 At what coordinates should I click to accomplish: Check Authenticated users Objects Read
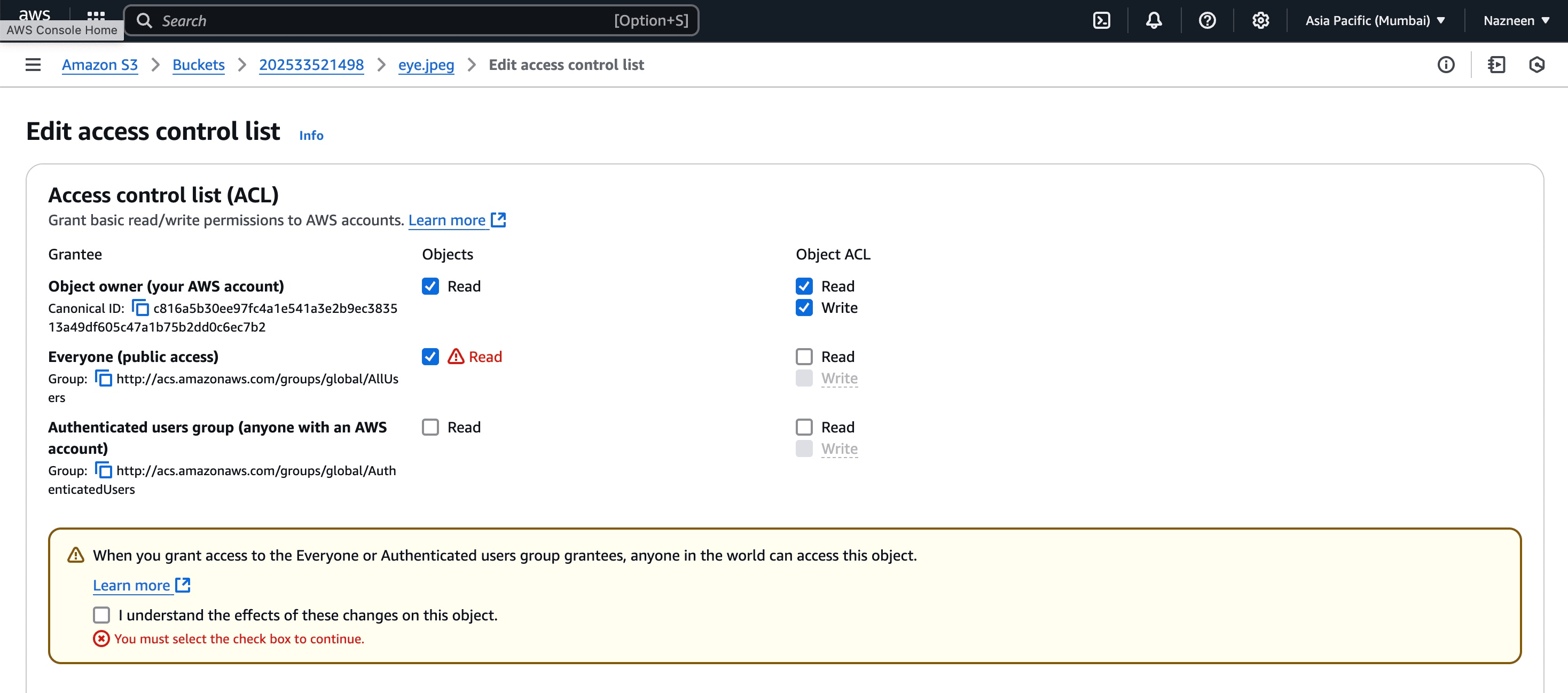pyautogui.click(x=430, y=427)
